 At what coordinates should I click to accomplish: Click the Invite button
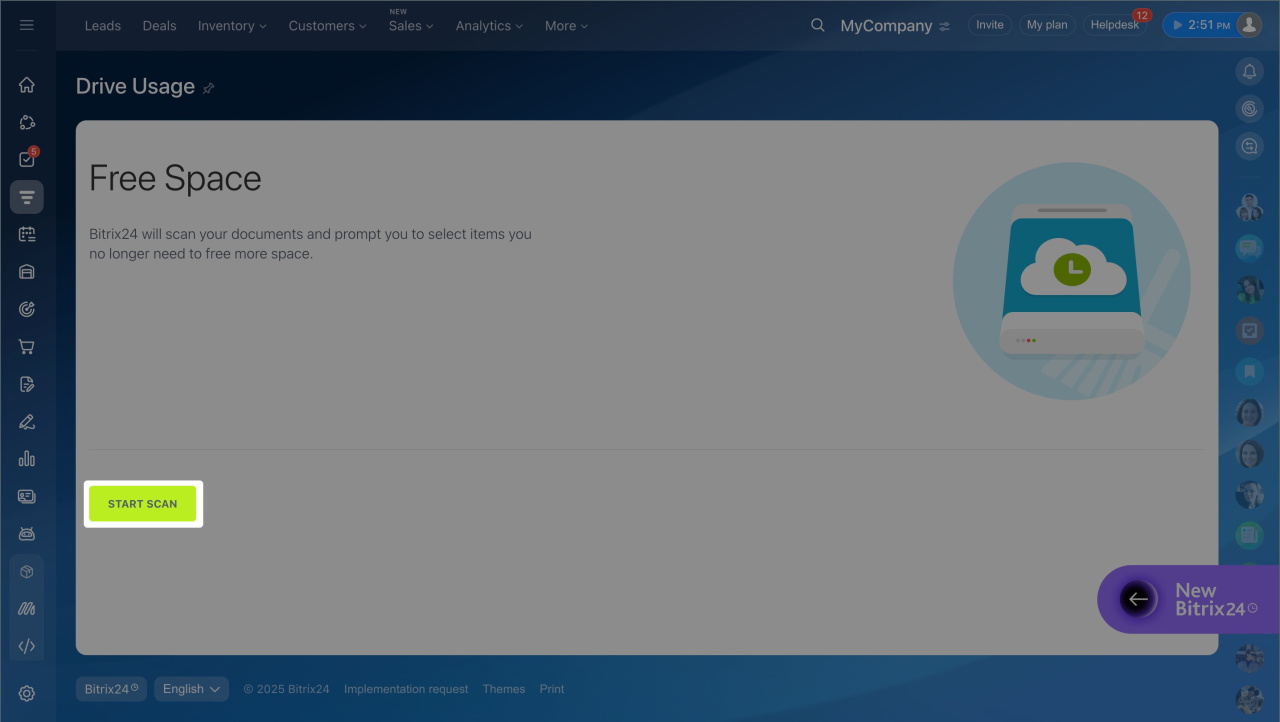[x=989, y=25]
